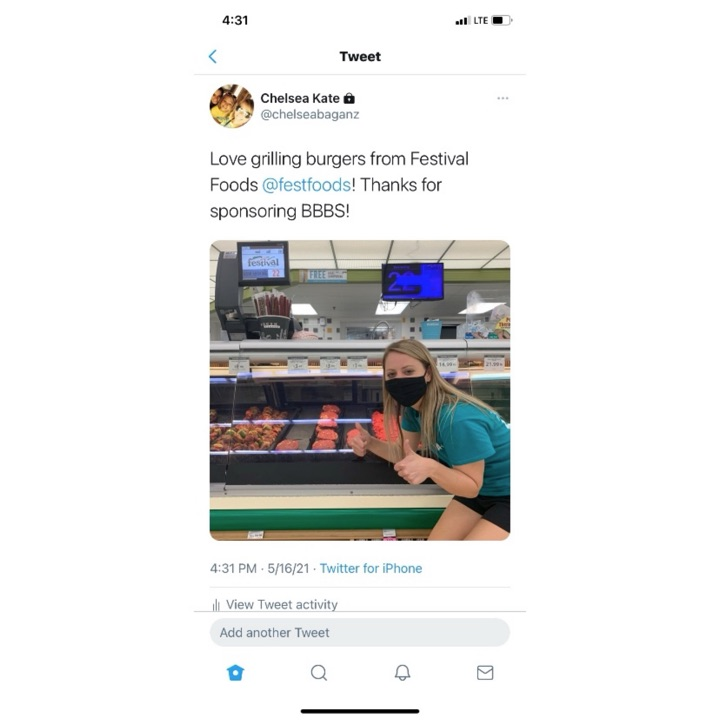This screenshot has width=720, height=720.
Task: Open Chelsea Kate's profile picture
Action: [231, 106]
